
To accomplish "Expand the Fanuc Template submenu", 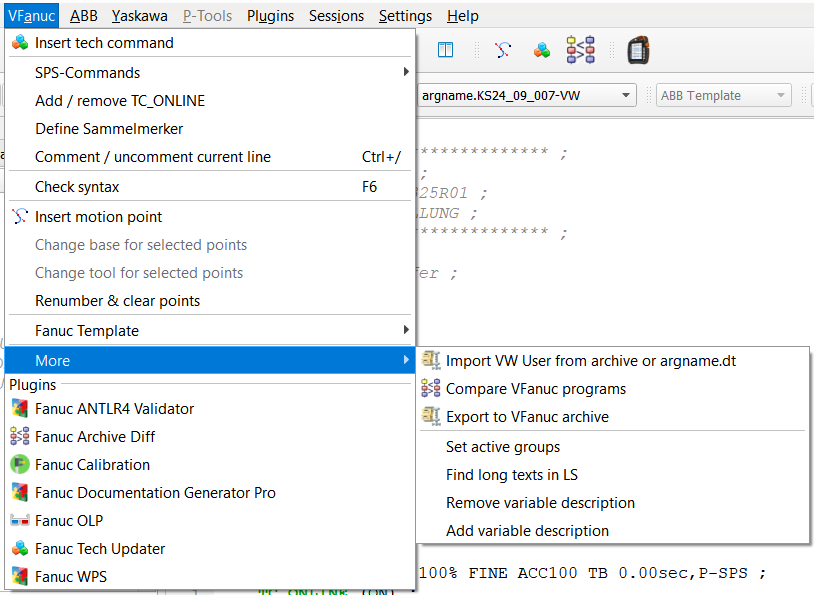I will [x=210, y=331].
